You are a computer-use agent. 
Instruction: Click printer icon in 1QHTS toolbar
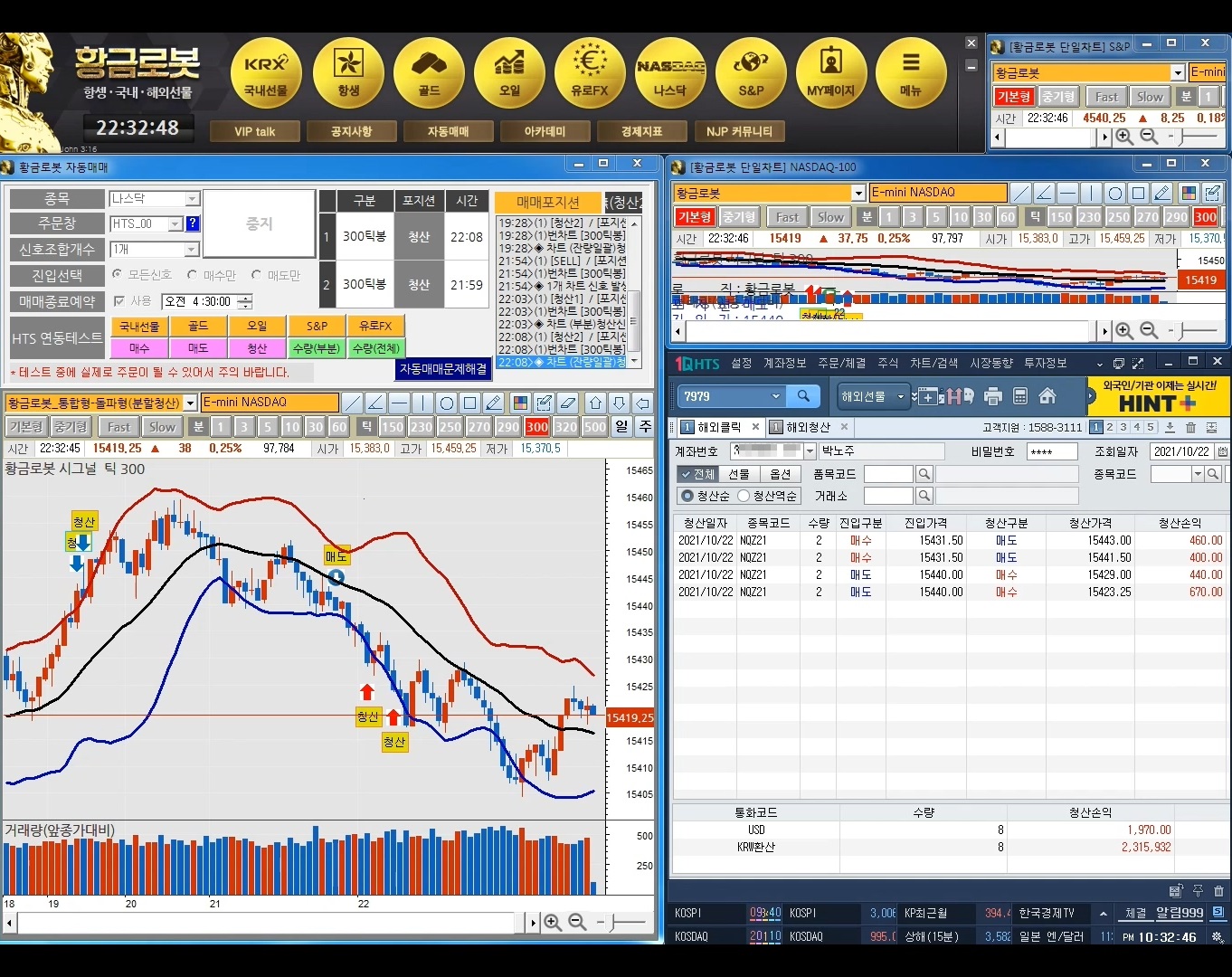click(x=993, y=396)
